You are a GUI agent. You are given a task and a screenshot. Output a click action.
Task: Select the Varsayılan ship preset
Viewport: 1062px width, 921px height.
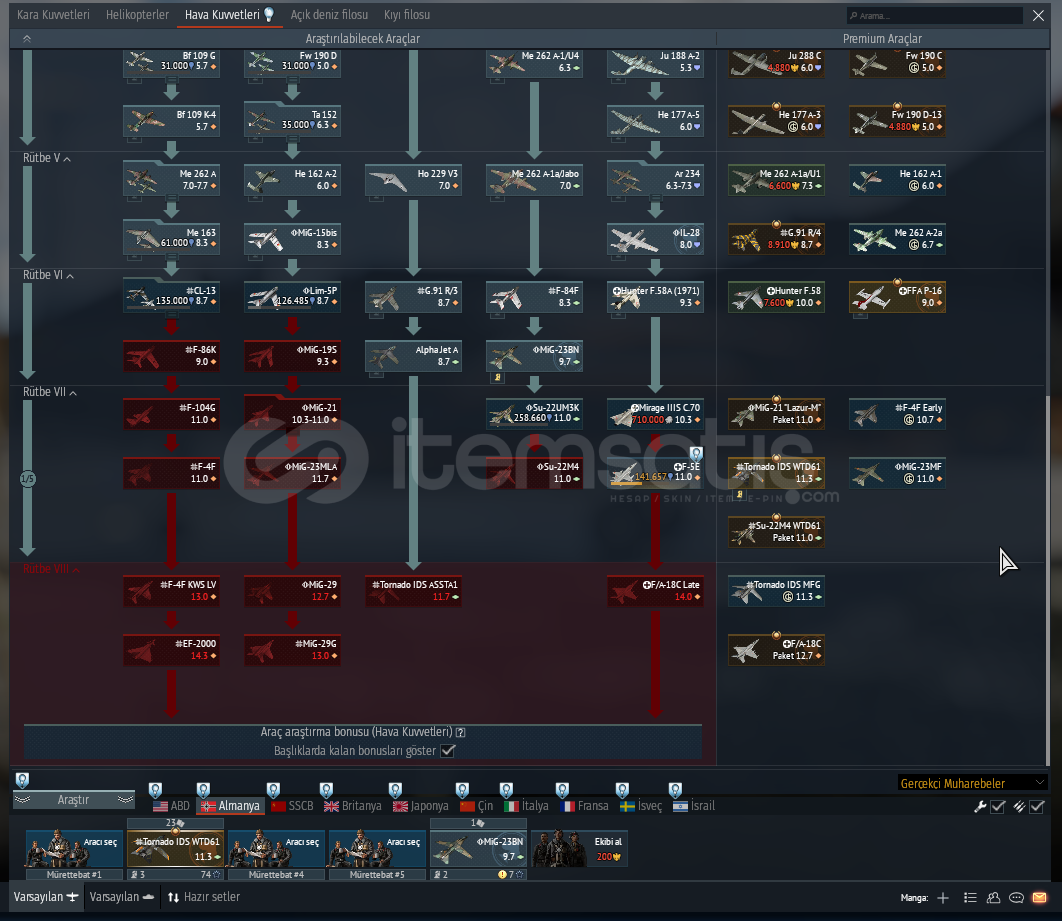coord(122,897)
